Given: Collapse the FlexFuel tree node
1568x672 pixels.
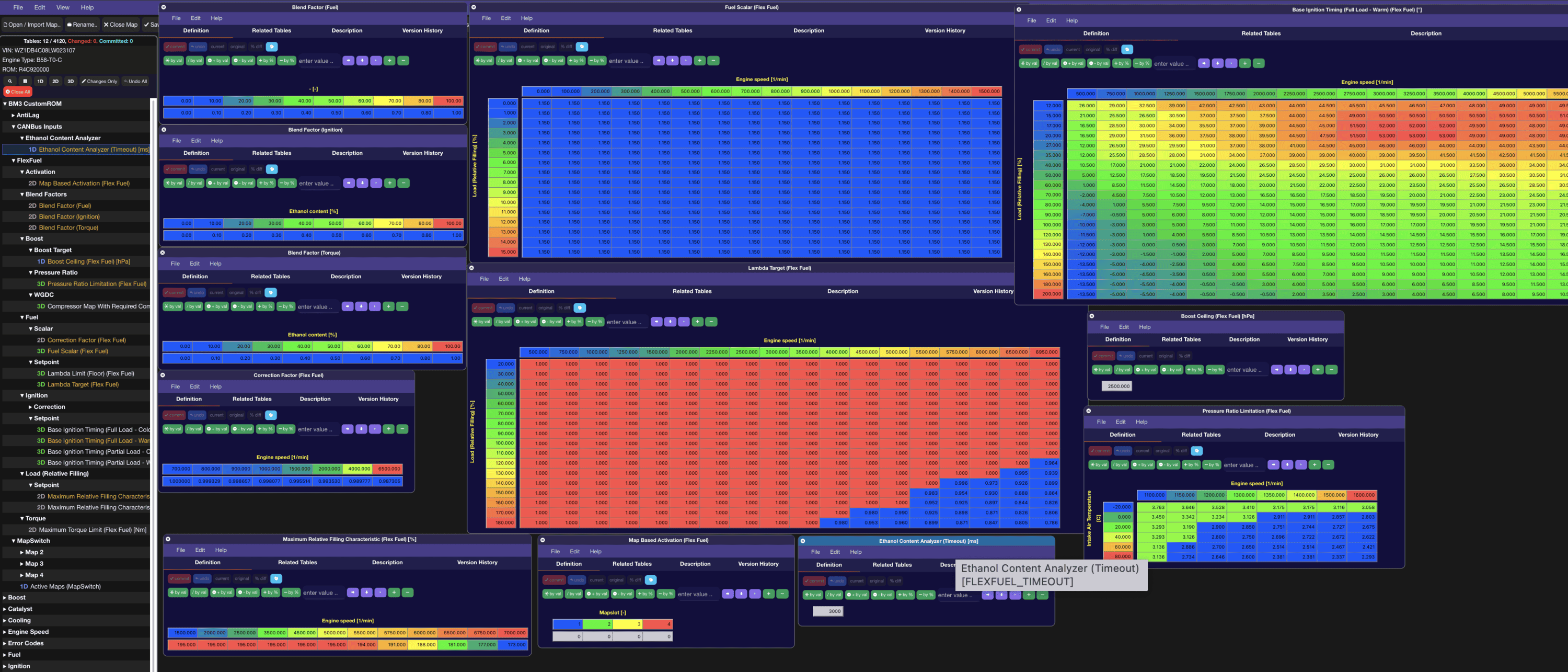Looking at the screenshot, I should click(x=14, y=161).
